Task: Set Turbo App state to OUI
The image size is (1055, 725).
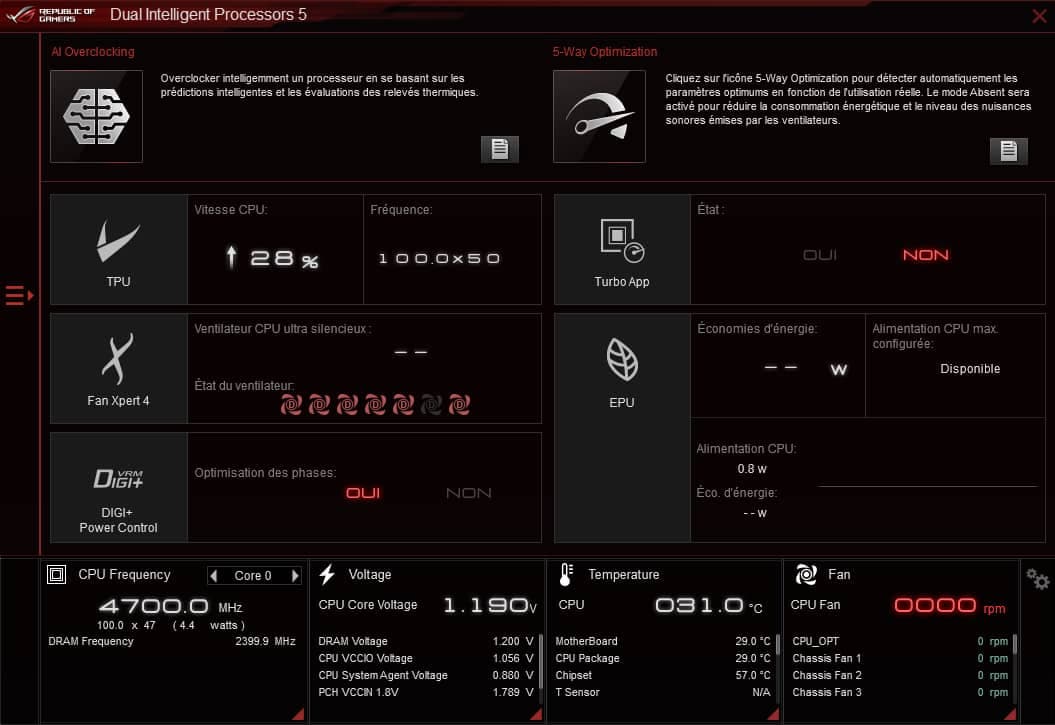Action: 820,255
